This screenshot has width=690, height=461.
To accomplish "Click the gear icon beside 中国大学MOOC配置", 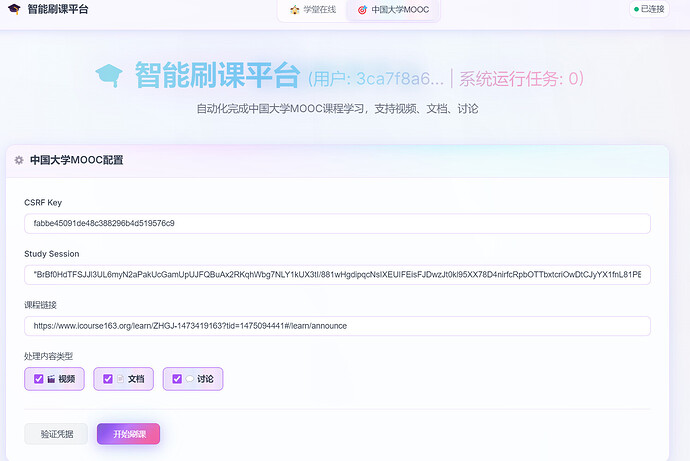I will coord(19,160).
